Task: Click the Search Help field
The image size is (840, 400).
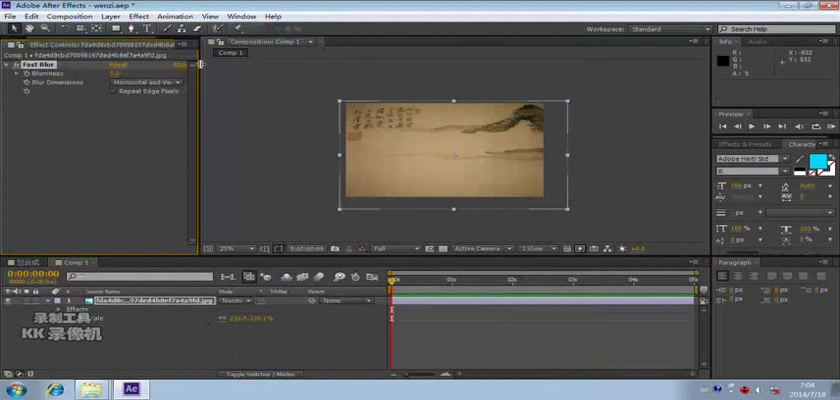Action: click(776, 29)
